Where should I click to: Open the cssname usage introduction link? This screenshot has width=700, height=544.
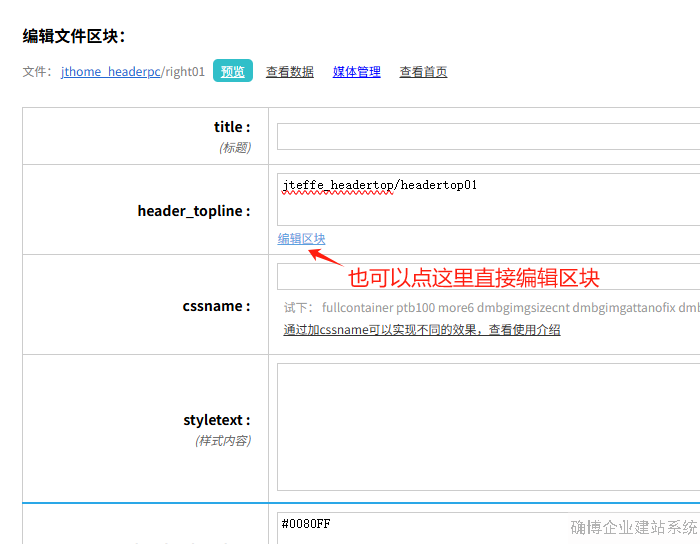tap(422, 330)
